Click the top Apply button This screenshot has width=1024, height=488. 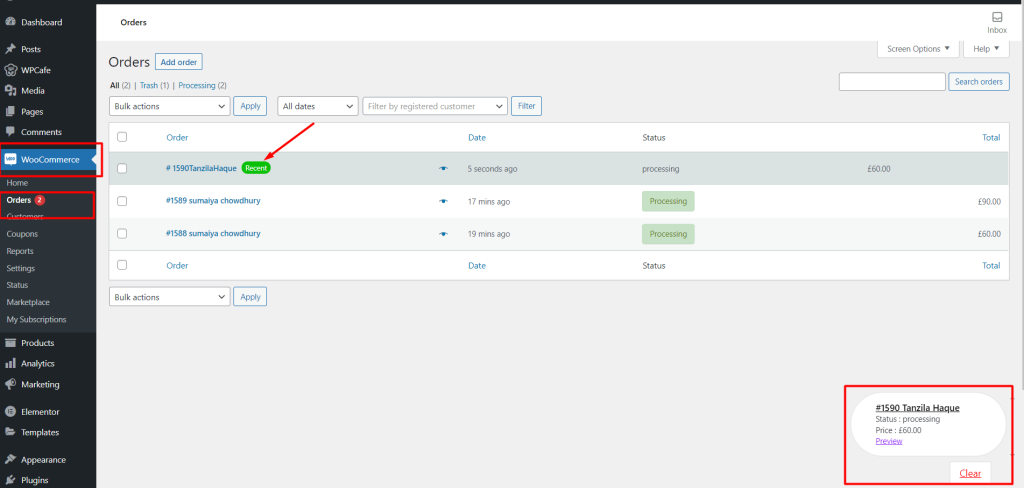point(250,106)
